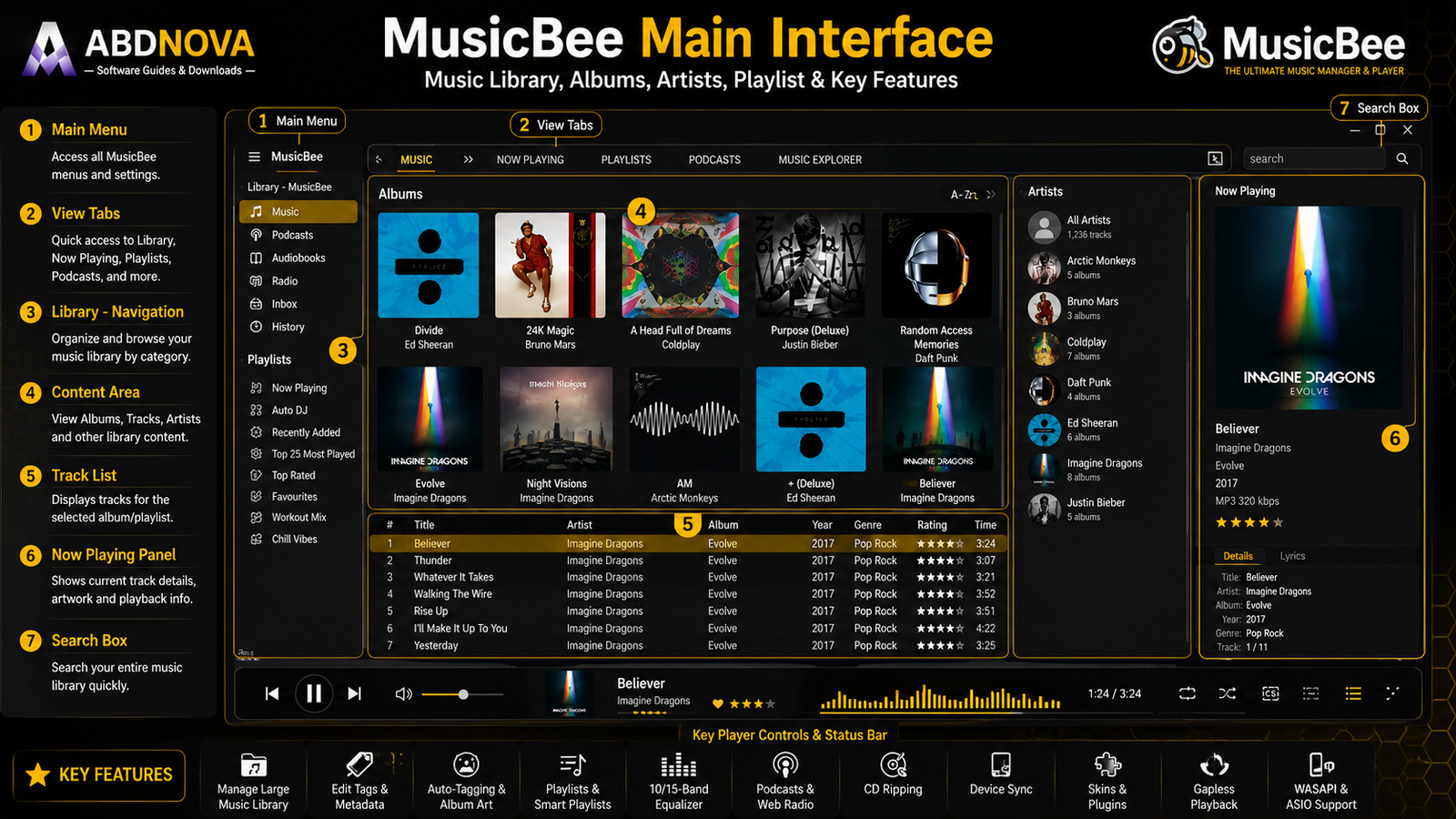Open the 24K Magic album cover
1456x819 pixels.
(x=550, y=266)
